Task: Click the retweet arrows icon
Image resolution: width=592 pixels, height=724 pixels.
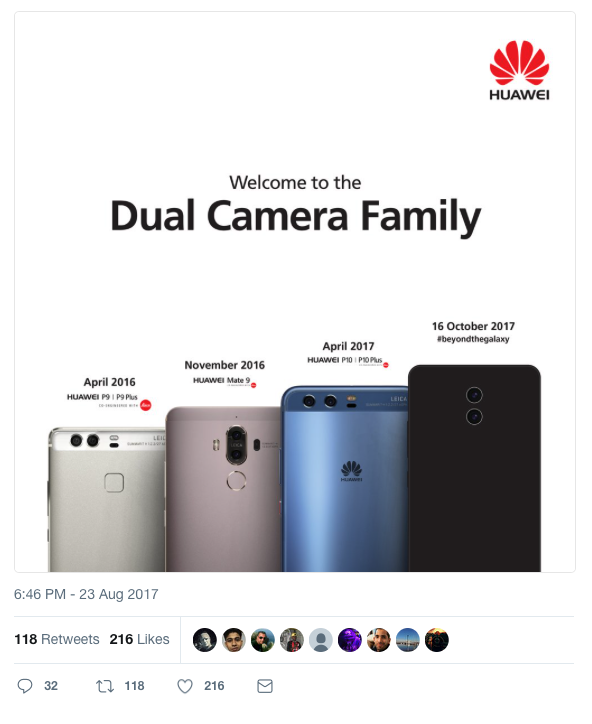Action: pos(105,686)
